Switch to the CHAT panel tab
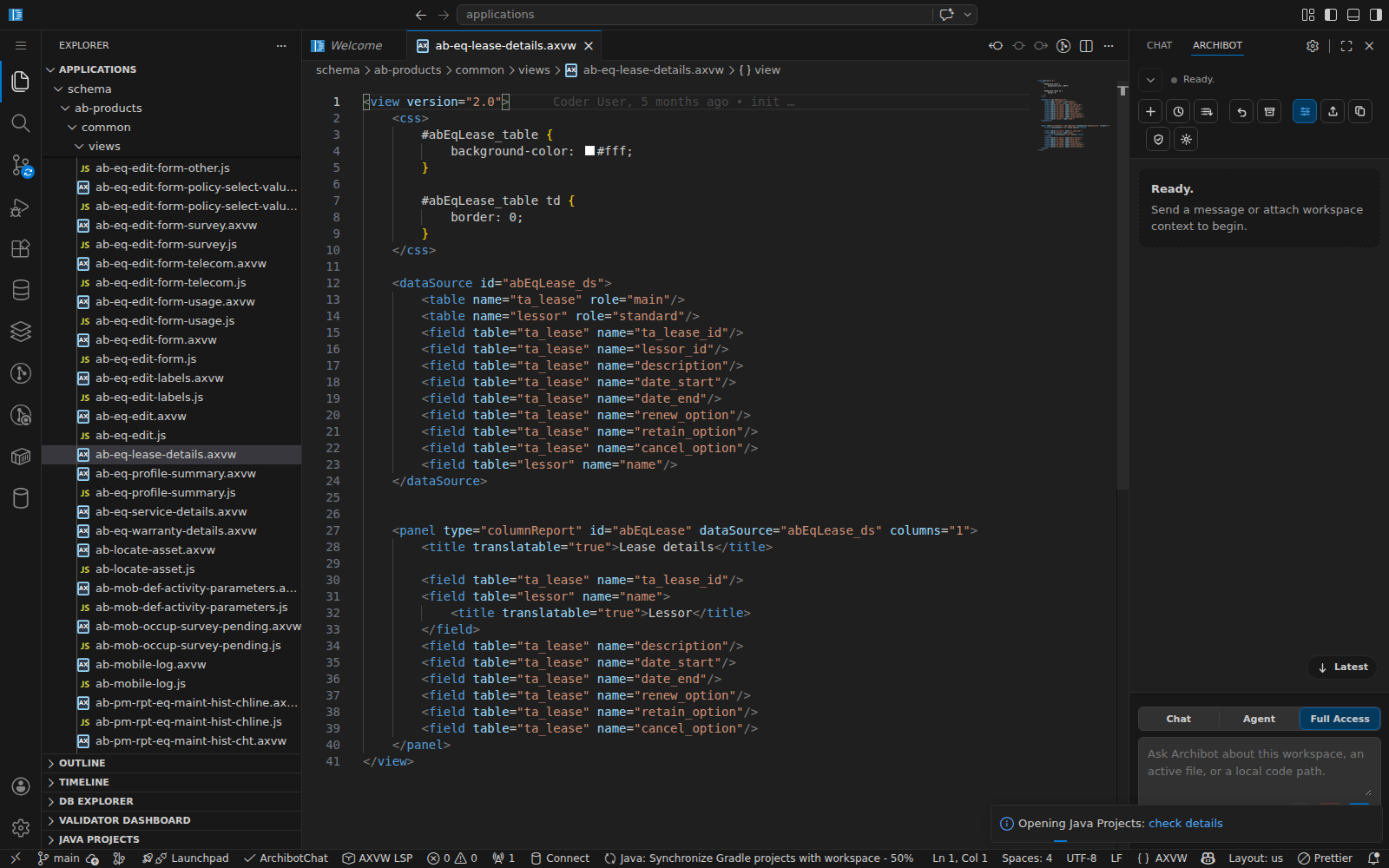 coord(1159,45)
